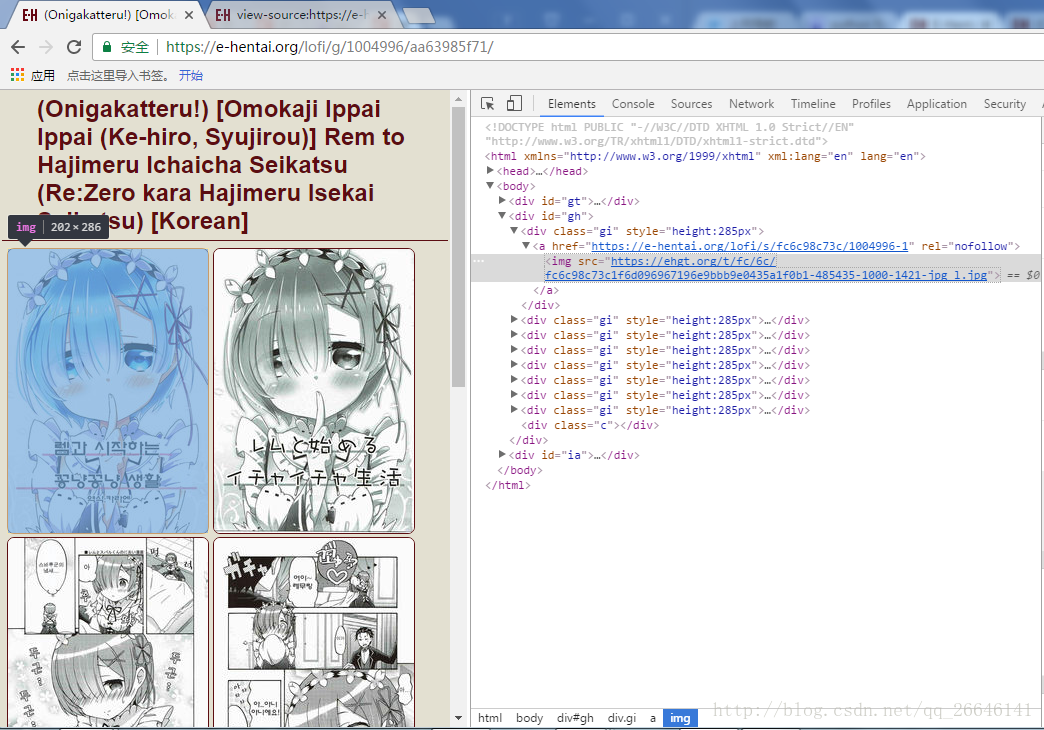Toggle the device toolbar icon in DevTools
1044x730 pixels.
click(x=514, y=103)
